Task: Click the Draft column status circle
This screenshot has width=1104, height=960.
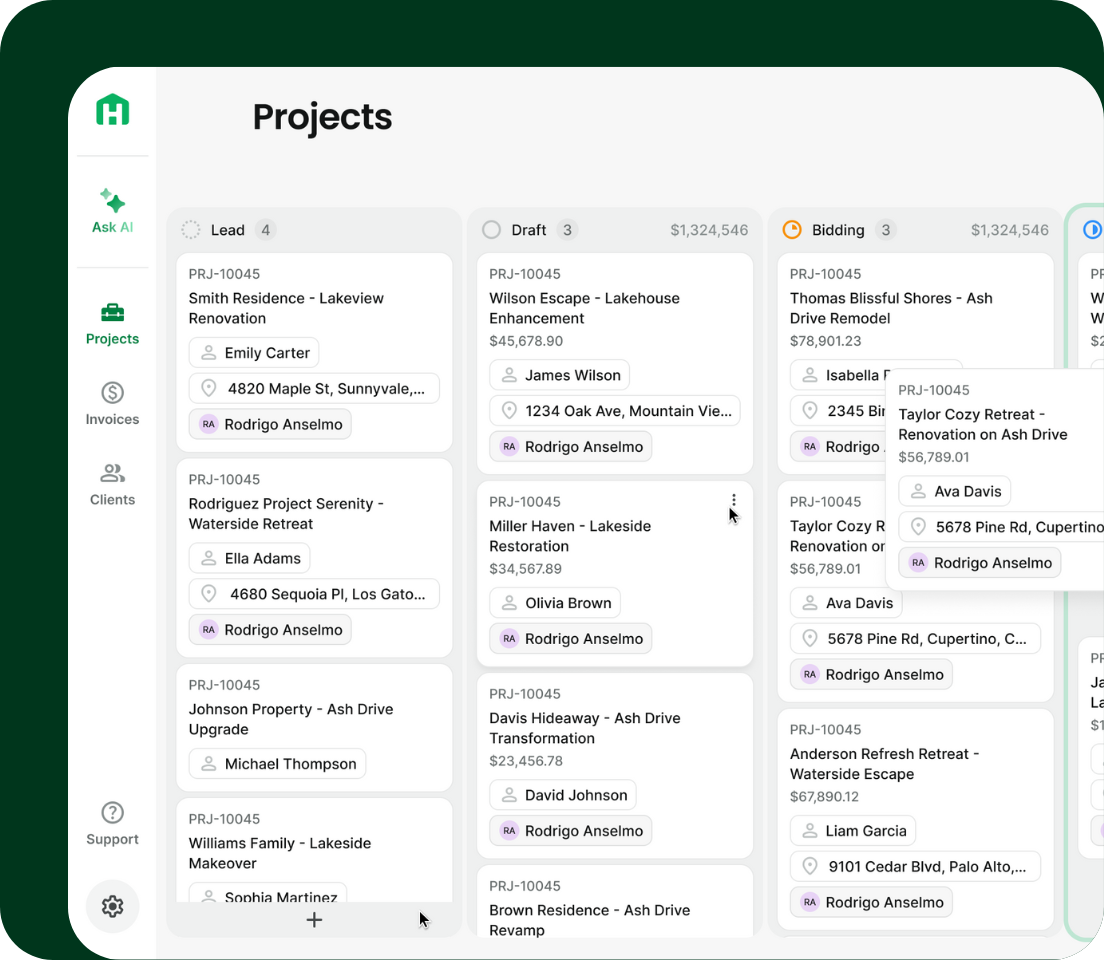Action: click(491, 230)
